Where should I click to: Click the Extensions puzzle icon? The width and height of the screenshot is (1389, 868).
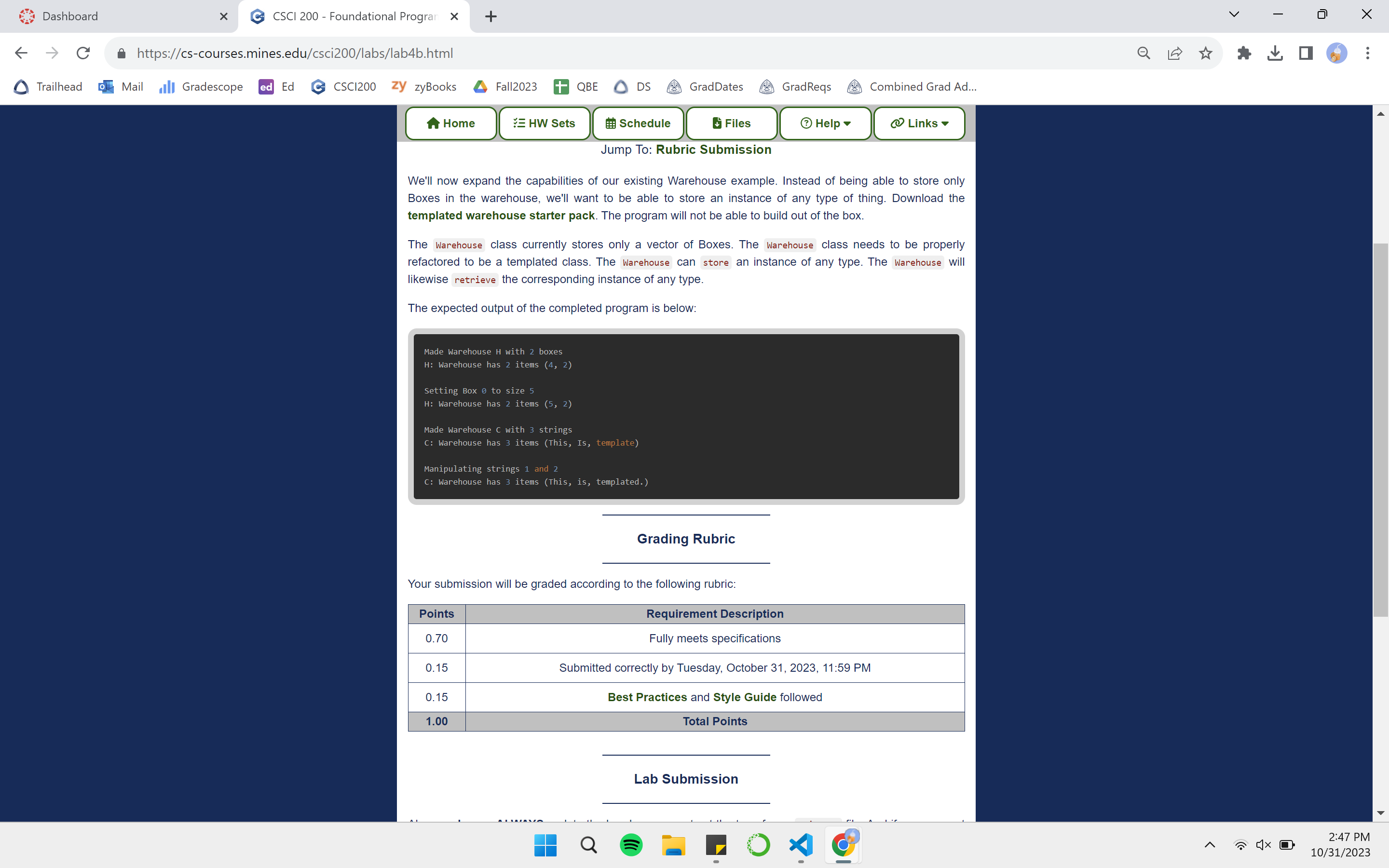pyautogui.click(x=1244, y=53)
